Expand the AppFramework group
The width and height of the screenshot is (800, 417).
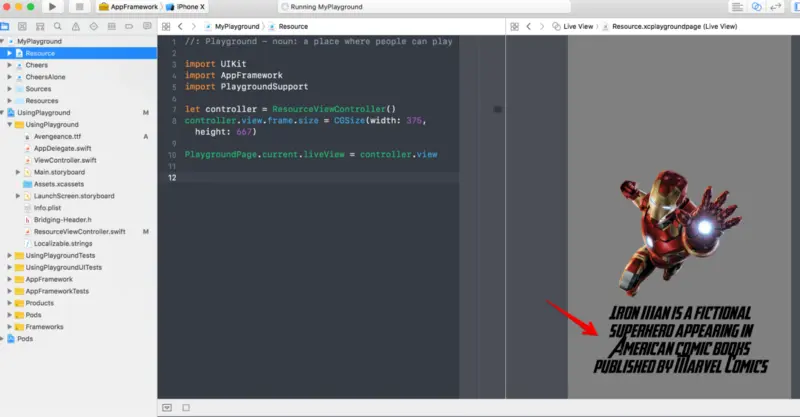9,279
